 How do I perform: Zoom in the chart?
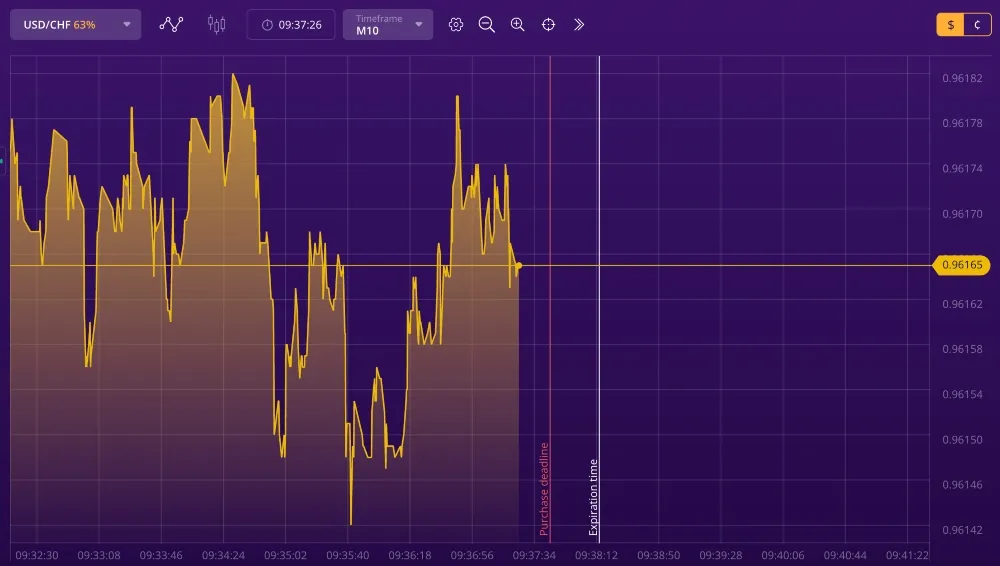pyautogui.click(x=517, y=24)
